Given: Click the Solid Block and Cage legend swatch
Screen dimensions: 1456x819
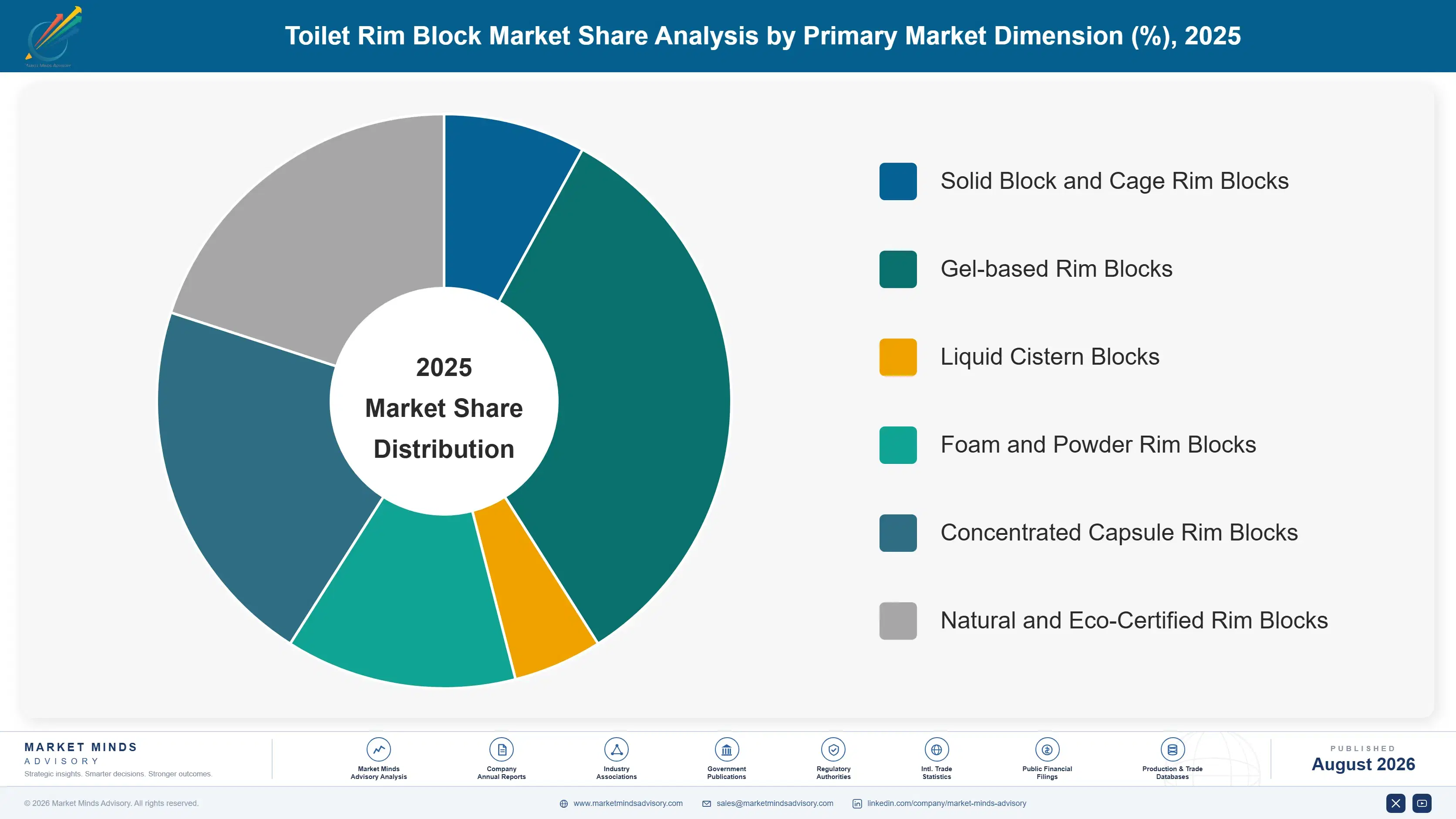Looking at the screenshot, I should click(x=897, y=181).
